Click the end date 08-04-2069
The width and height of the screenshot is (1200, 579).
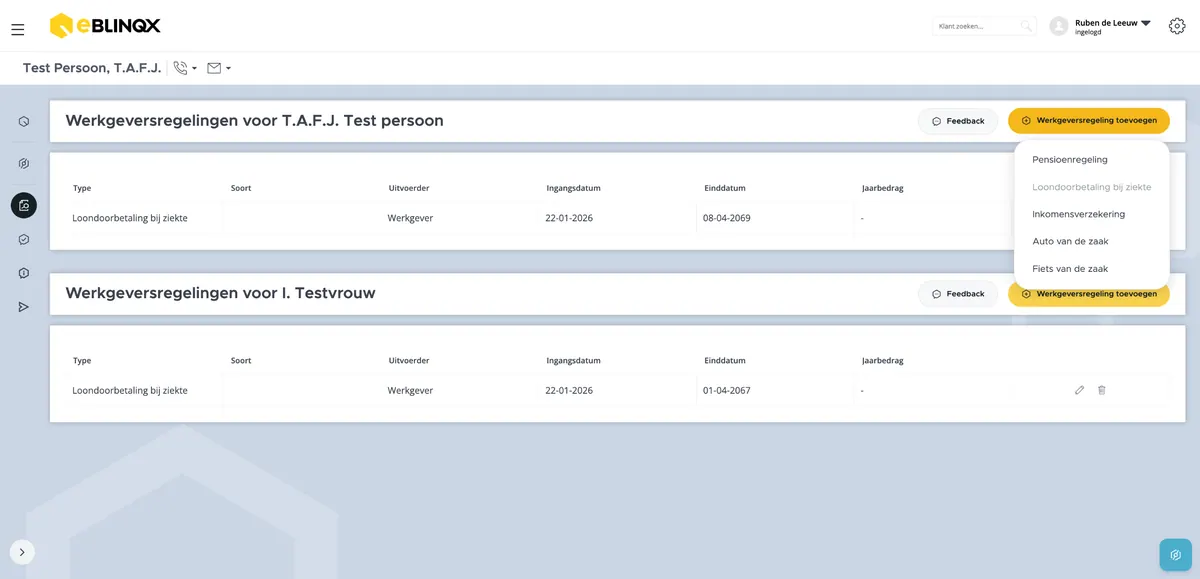pos(727,218)
